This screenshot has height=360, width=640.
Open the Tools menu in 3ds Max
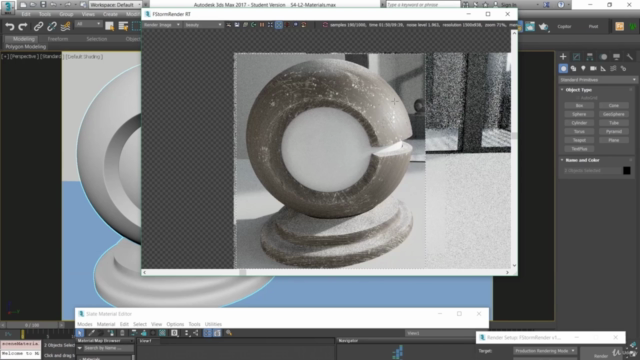click(44, 14)
